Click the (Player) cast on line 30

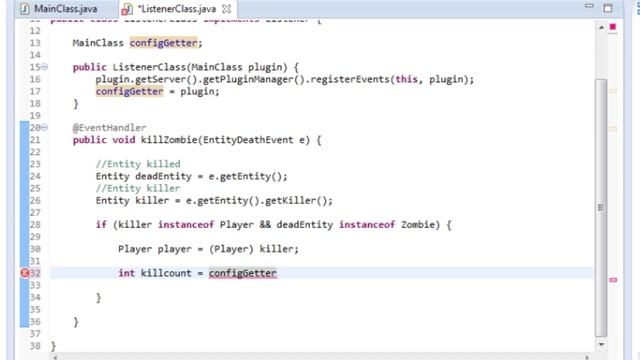pyautogui.click(x=231, y=249)
